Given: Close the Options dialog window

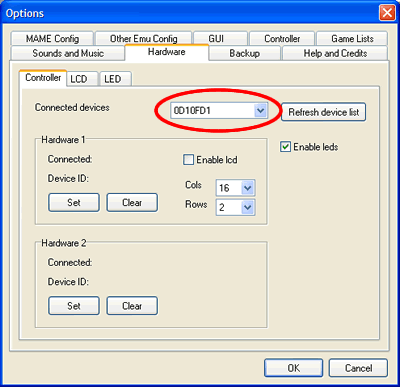Looking at the screenshot, I should pos(387,13).
